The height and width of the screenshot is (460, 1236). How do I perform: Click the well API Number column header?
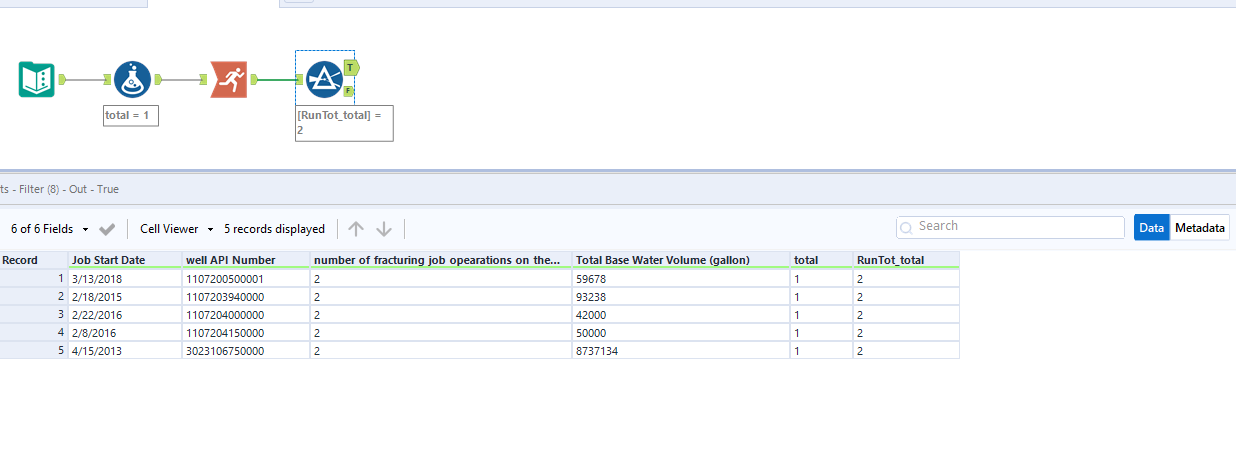click(230, 260)
